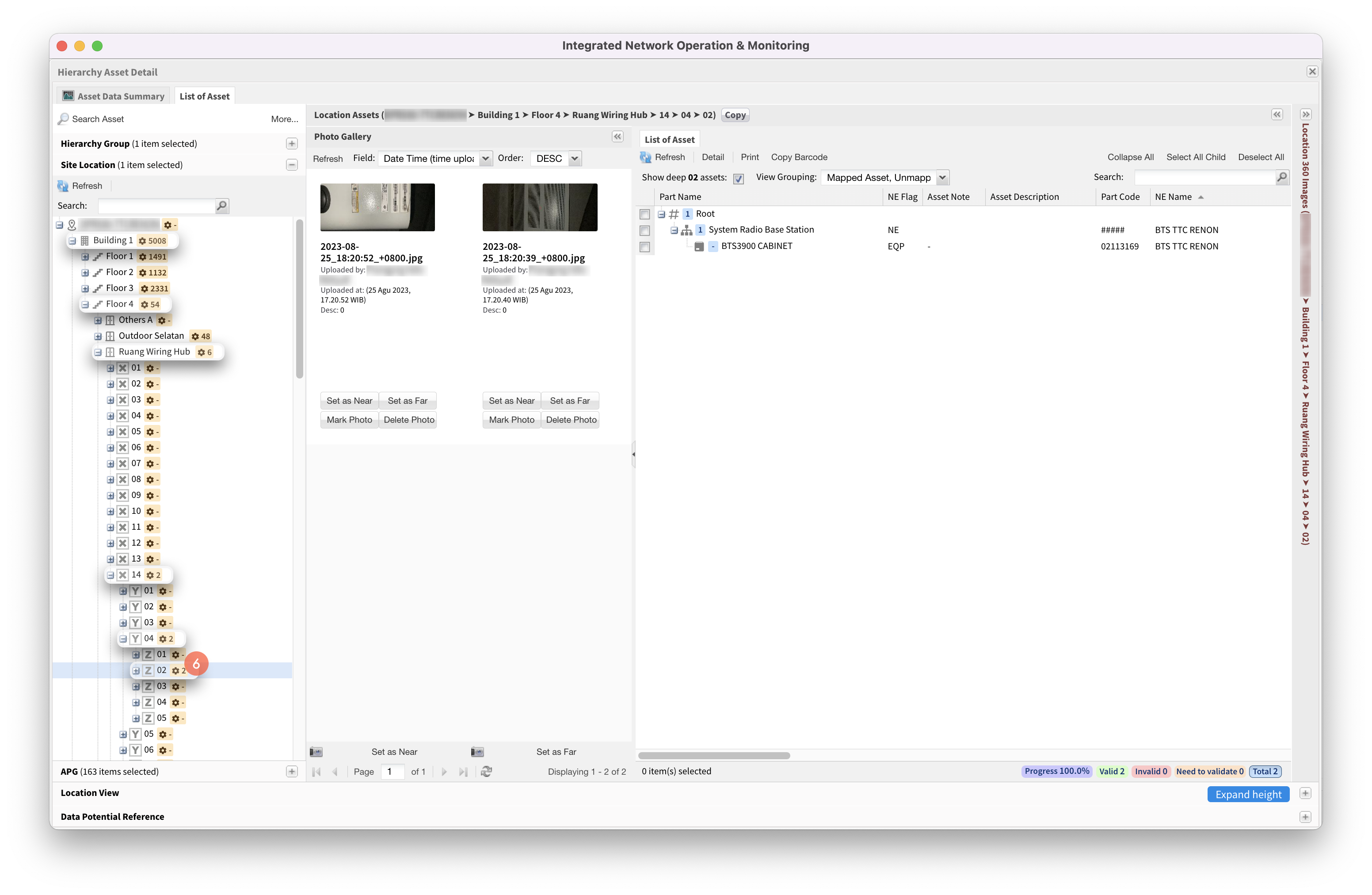
Task: Click the Site Location Refresh icon
Action: 63,186
